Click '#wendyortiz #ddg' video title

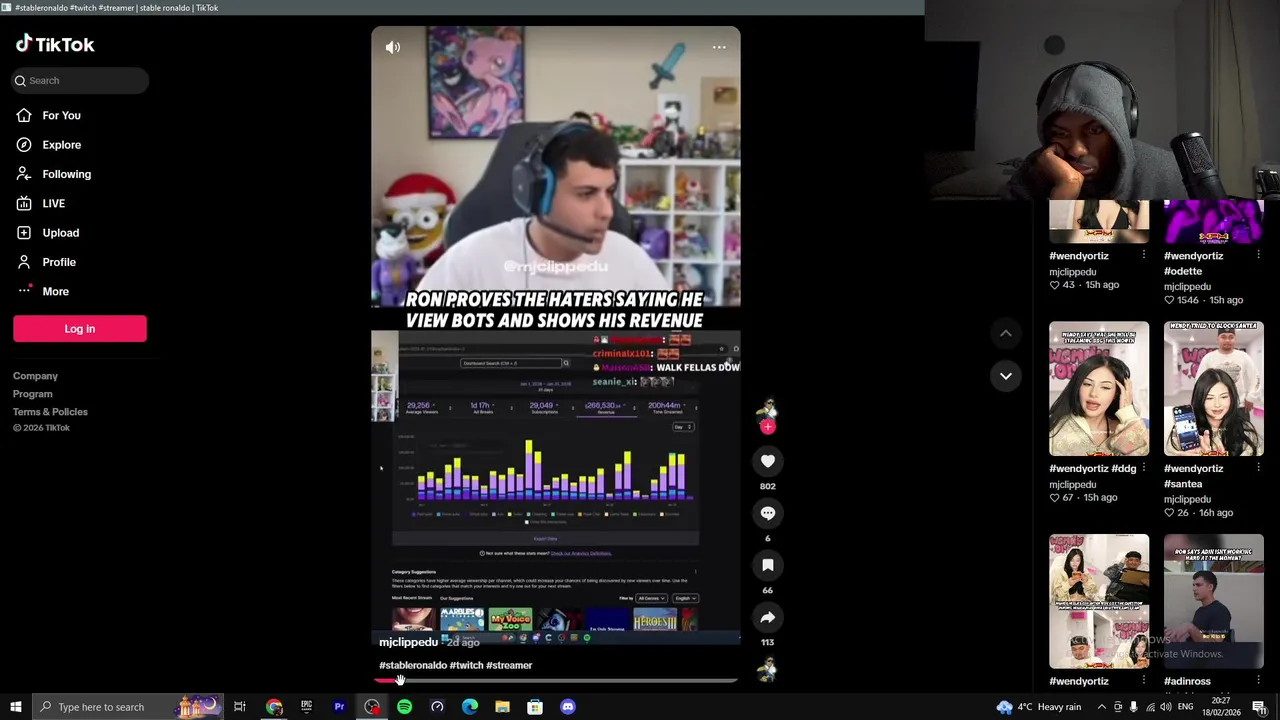pos(1092,468)
